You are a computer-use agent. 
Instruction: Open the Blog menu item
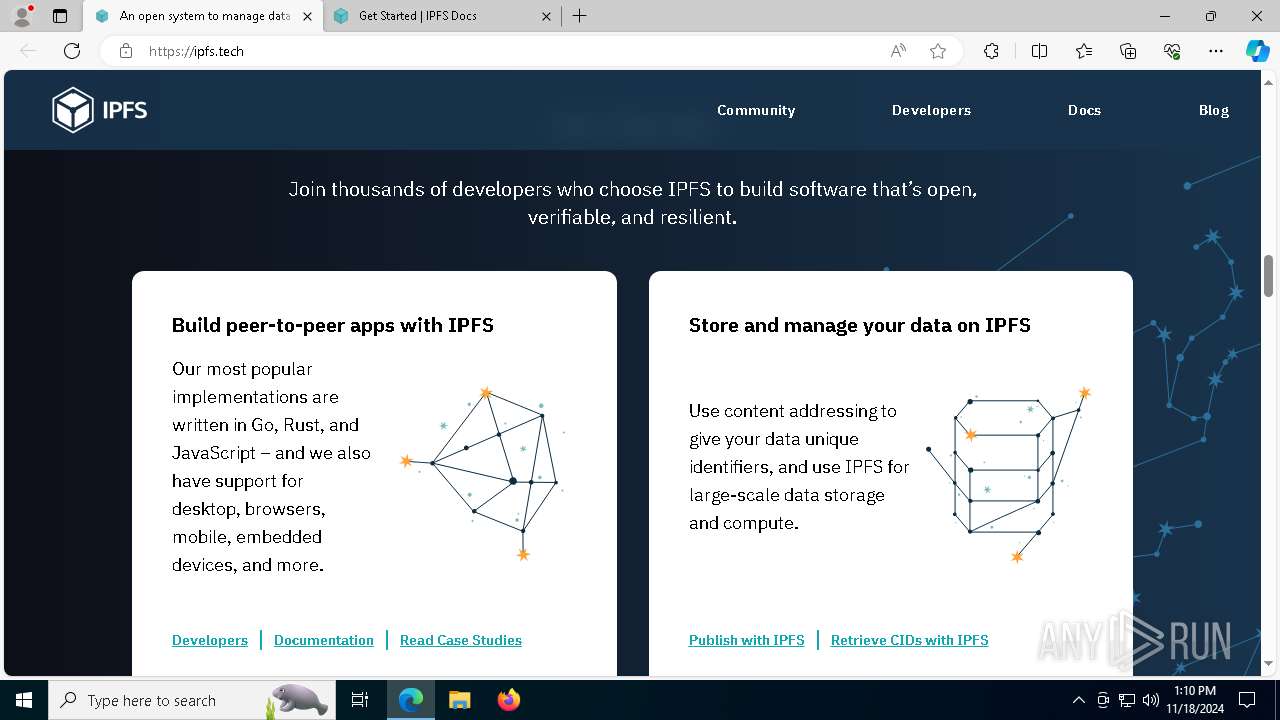1214,110
